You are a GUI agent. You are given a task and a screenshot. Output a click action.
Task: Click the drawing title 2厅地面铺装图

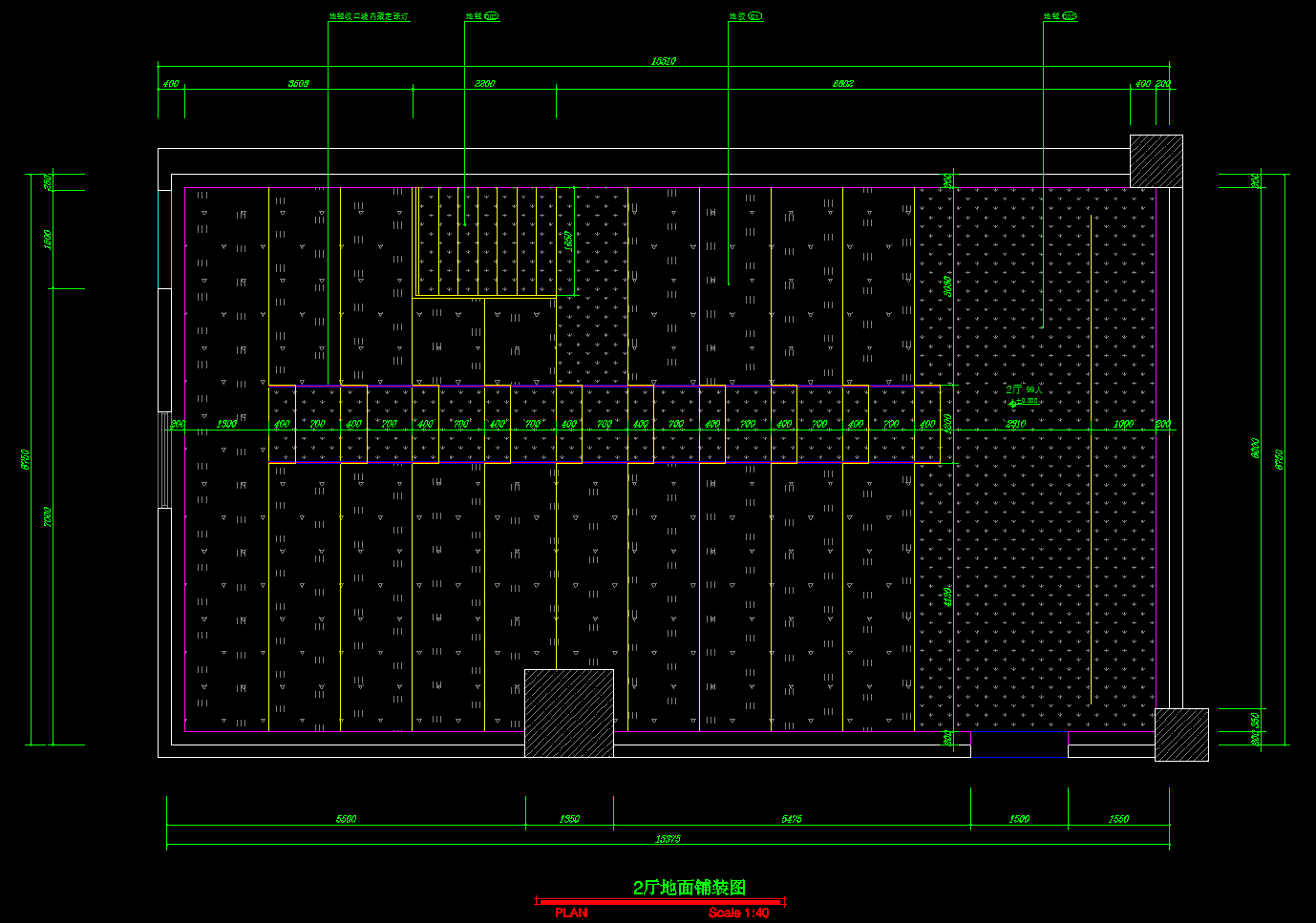[x=690, y=888]
